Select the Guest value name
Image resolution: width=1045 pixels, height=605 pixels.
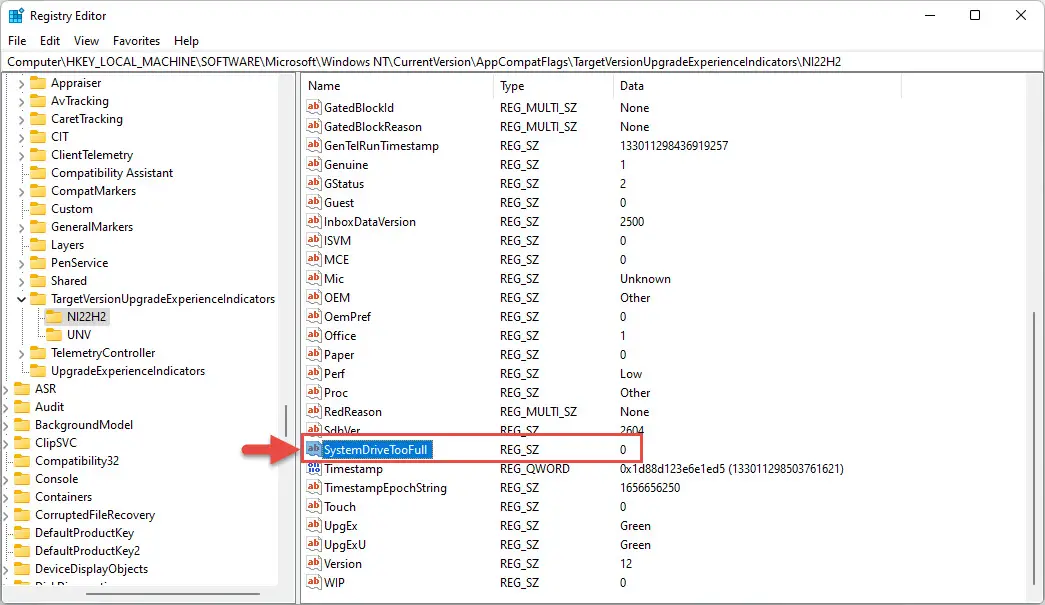(339, 203)
